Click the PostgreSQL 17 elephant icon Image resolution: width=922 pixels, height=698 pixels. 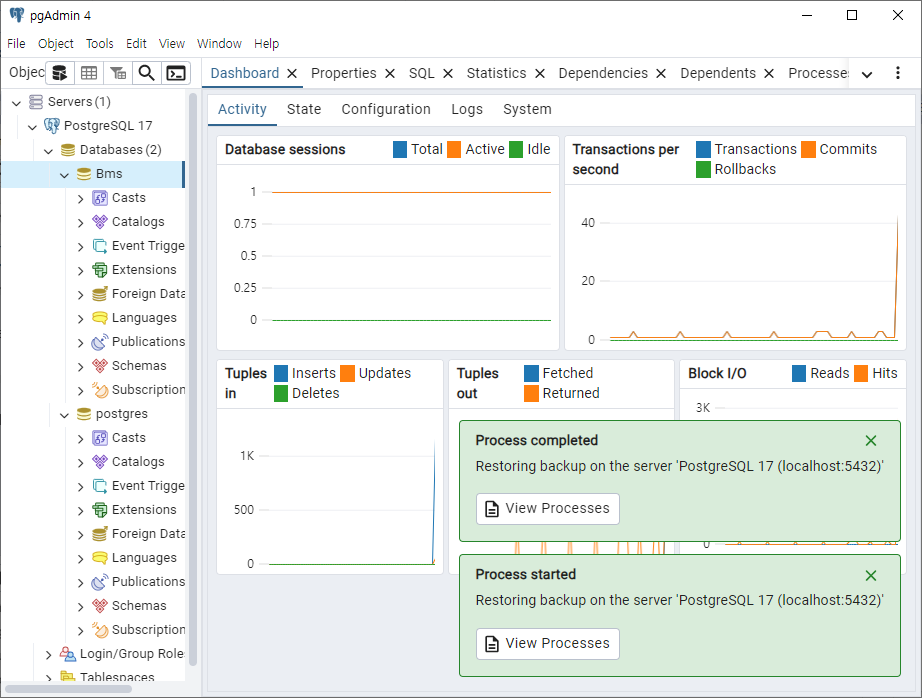coord(52,126)
